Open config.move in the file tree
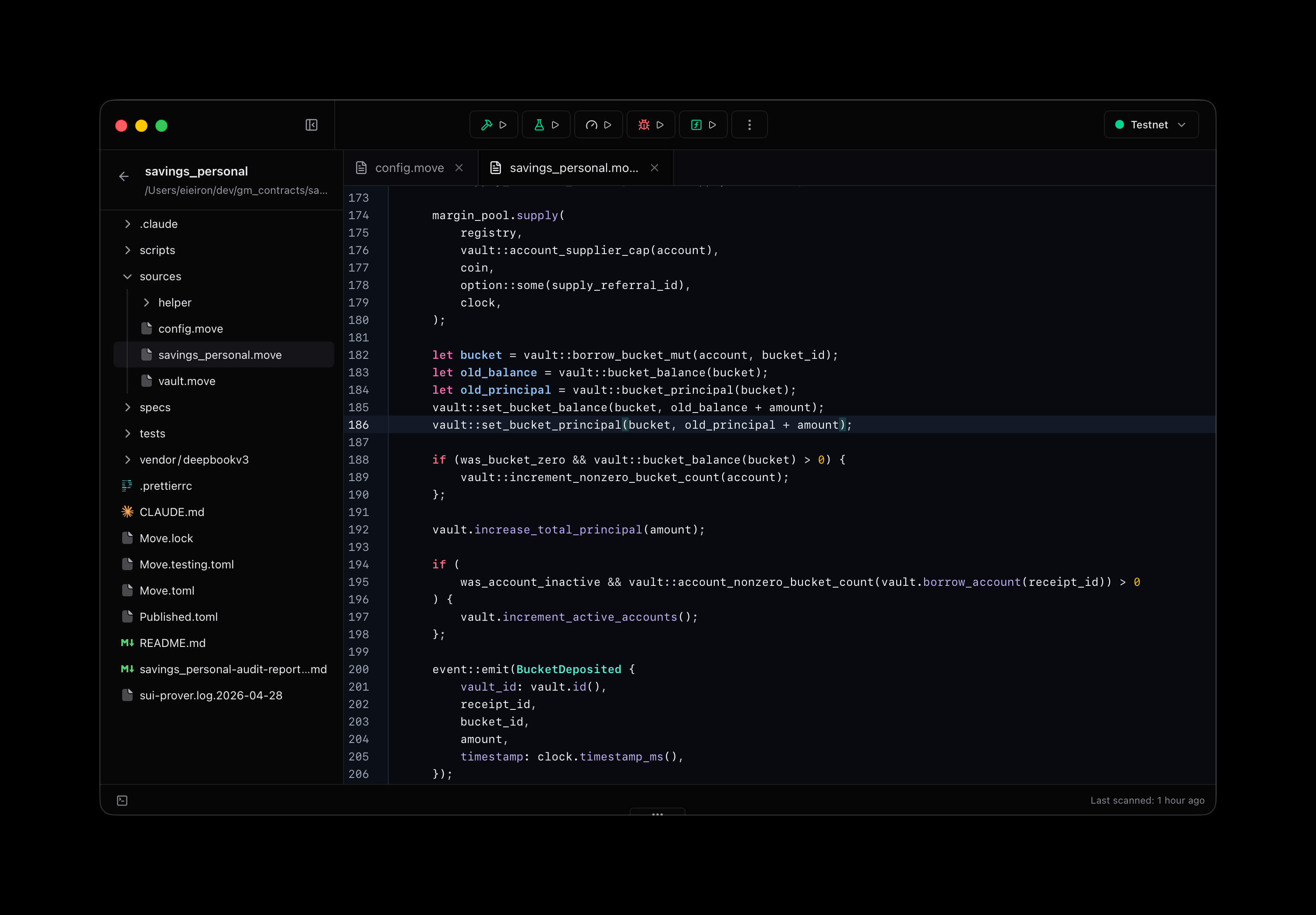The image size is (1316, 915). click(x=223, y=329)
